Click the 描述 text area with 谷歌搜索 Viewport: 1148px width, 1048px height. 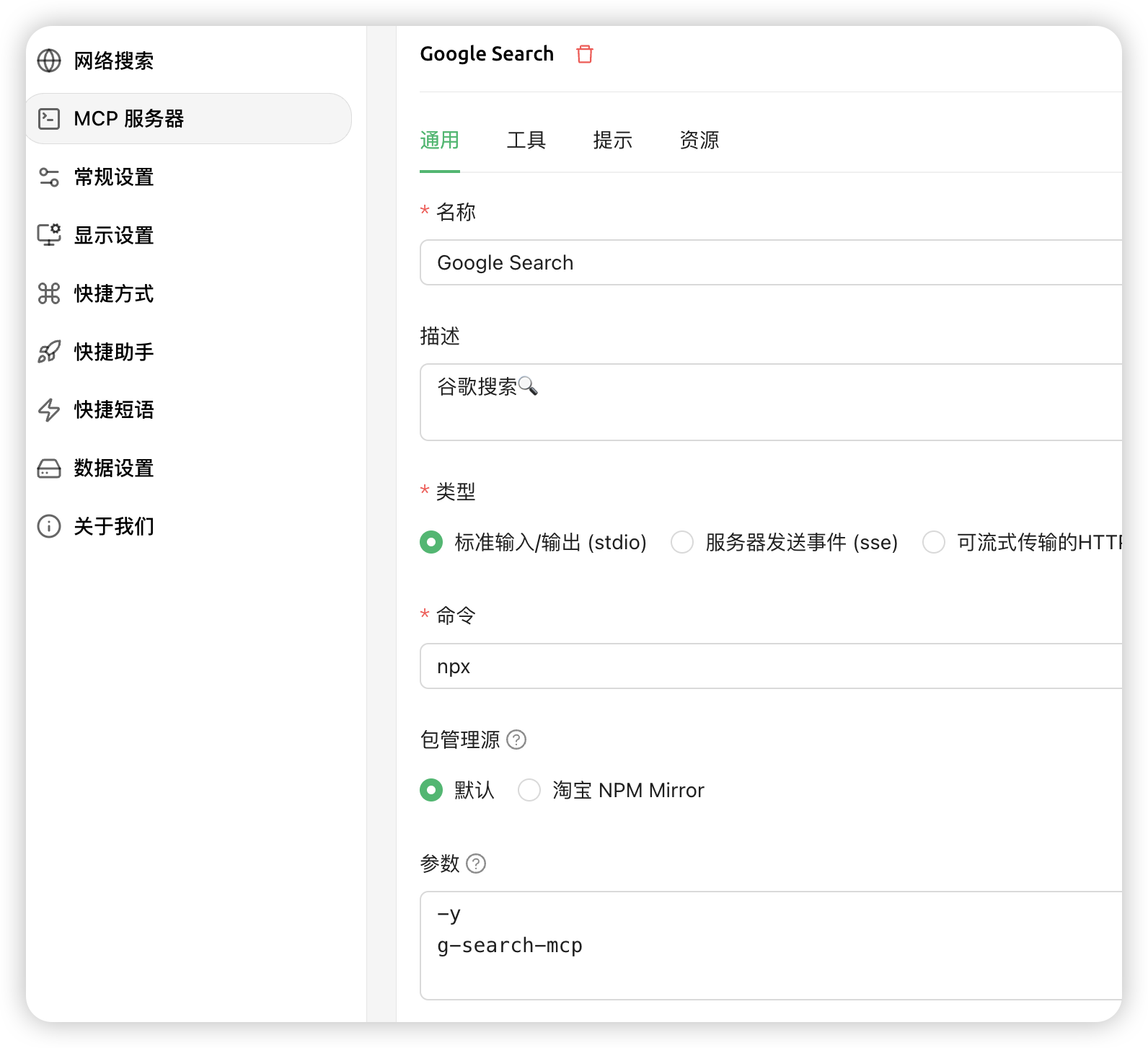click(x=771, y=402)
